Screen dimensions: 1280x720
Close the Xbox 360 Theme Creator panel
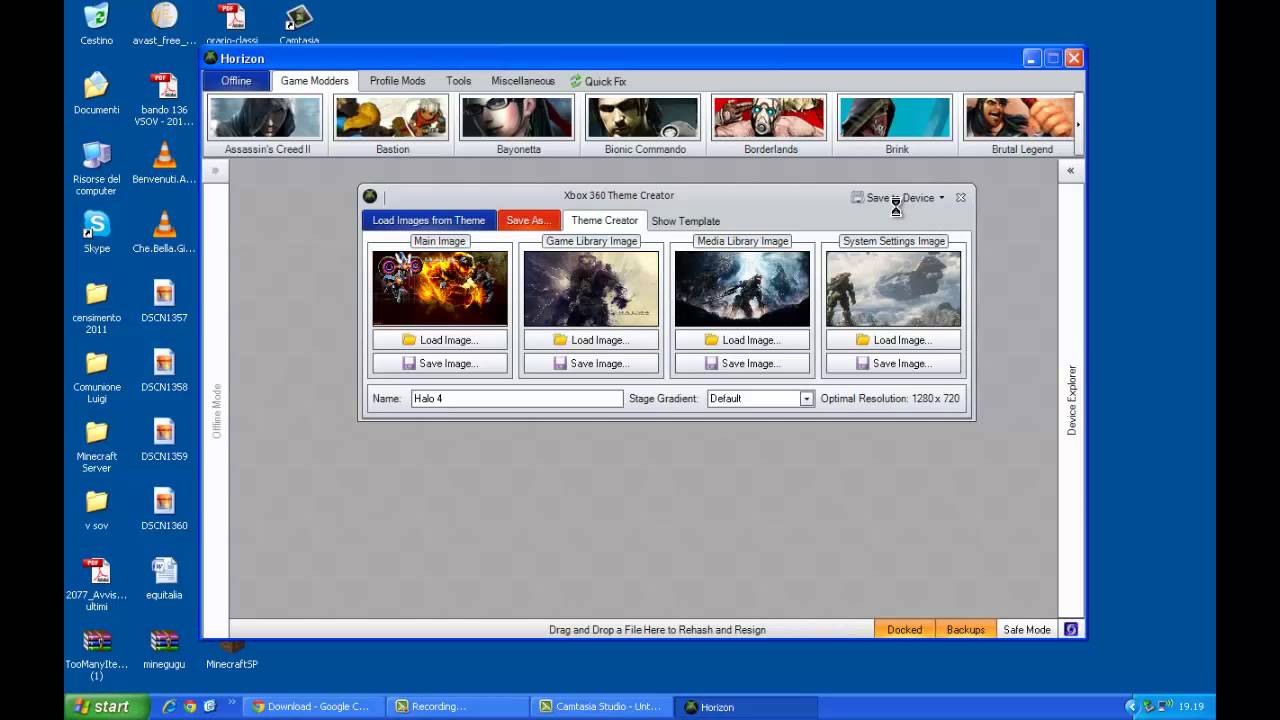coord(960,198)
